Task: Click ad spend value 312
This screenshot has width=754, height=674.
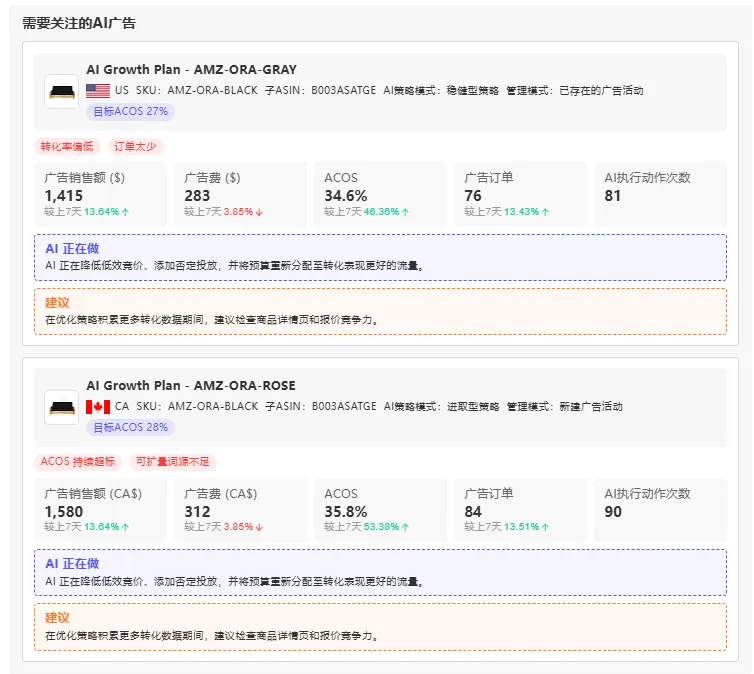Action: (197, 512)
